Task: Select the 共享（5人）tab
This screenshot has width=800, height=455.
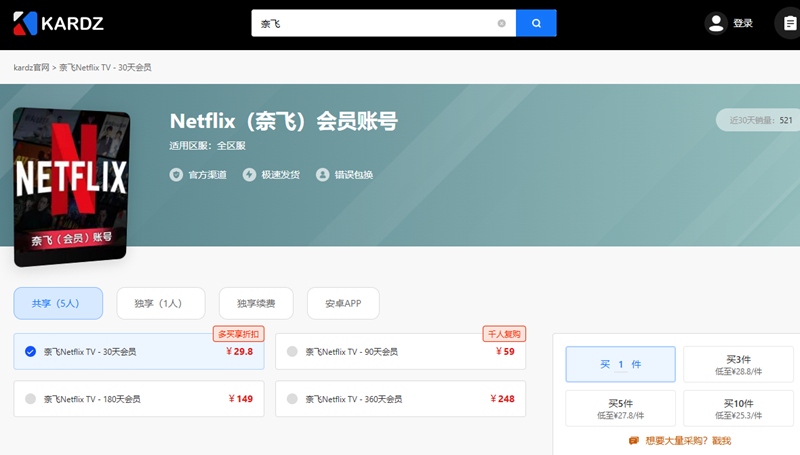Action: coord(58,304)
